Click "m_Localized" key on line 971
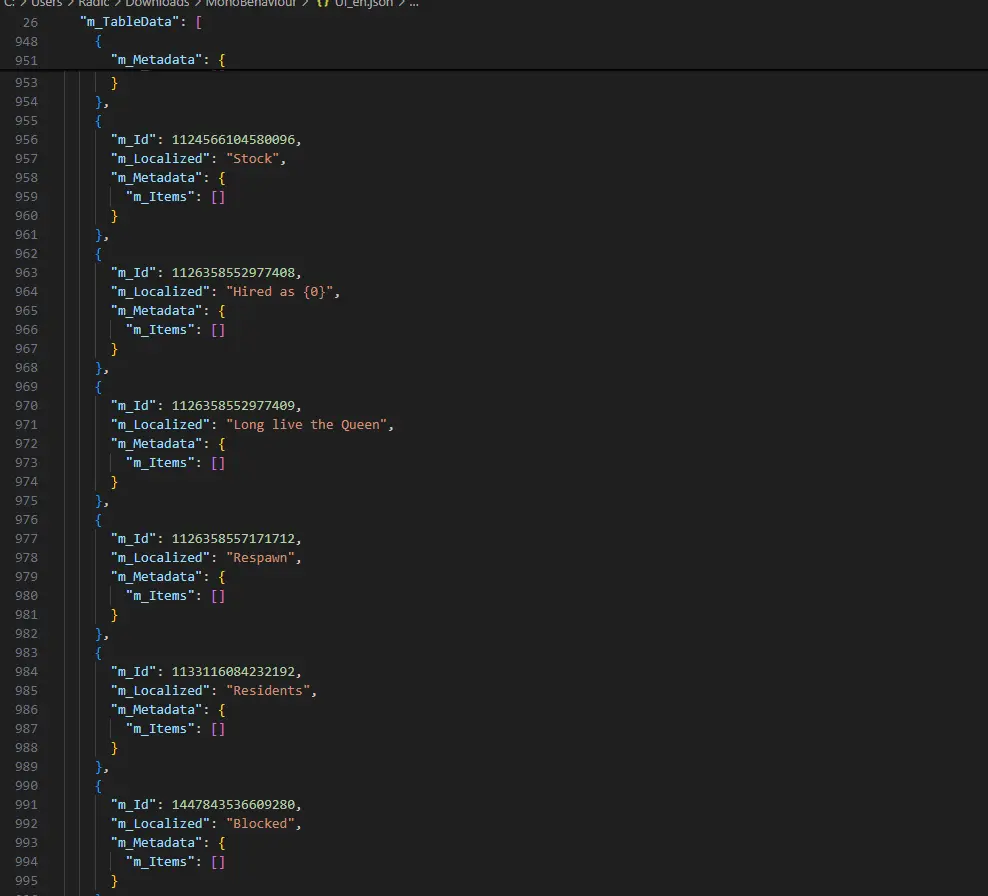The height and width of the screenshot is (896, 988). tap(160, 425)
